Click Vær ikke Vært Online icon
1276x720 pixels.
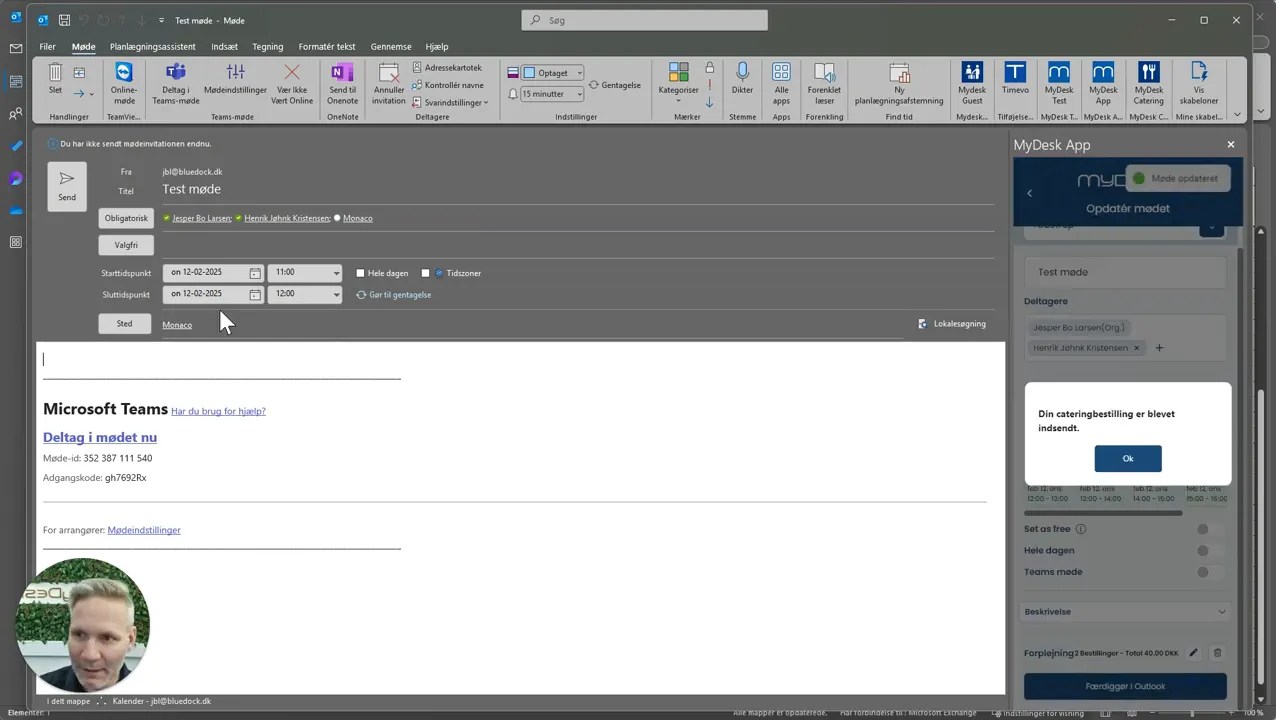tap(292, 83)
